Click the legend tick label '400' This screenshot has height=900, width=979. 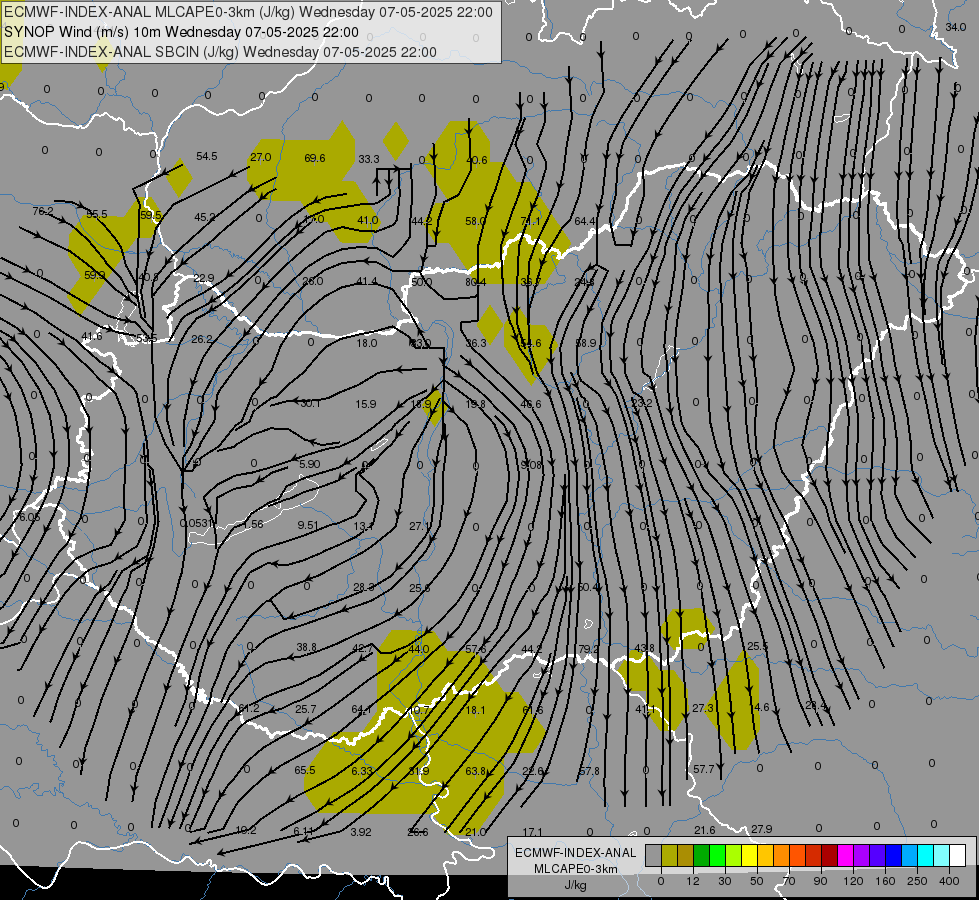949,881
